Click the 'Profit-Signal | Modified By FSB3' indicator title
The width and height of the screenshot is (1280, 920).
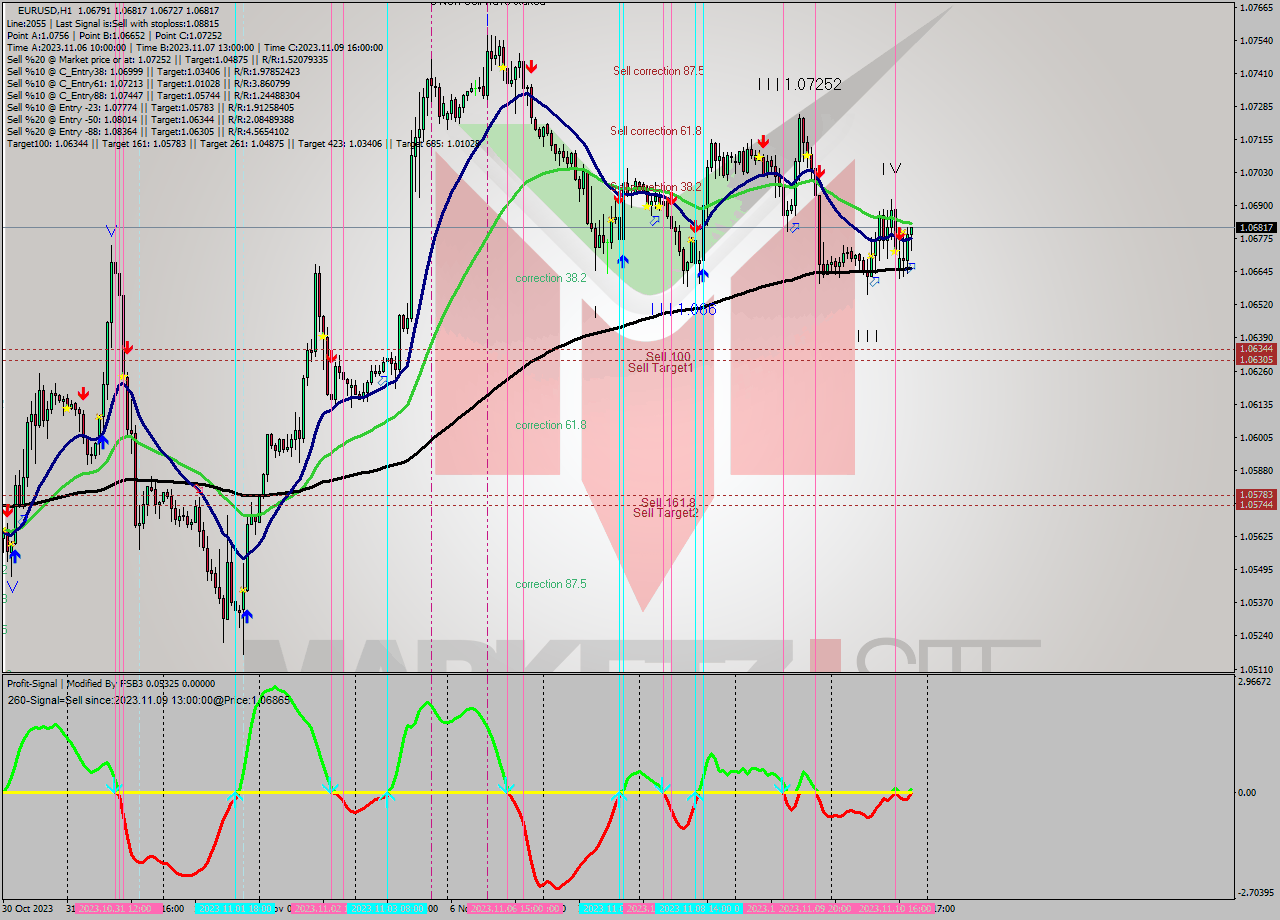coord(109,683)
